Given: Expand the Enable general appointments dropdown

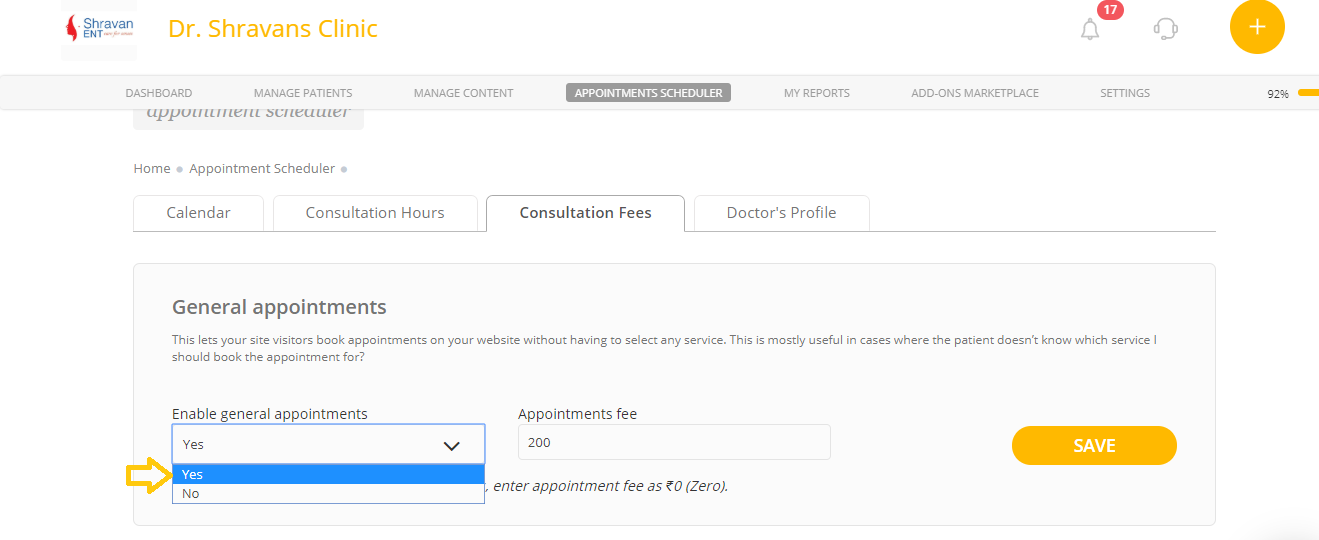Looking at the screenshot, I should coord(328,444).
